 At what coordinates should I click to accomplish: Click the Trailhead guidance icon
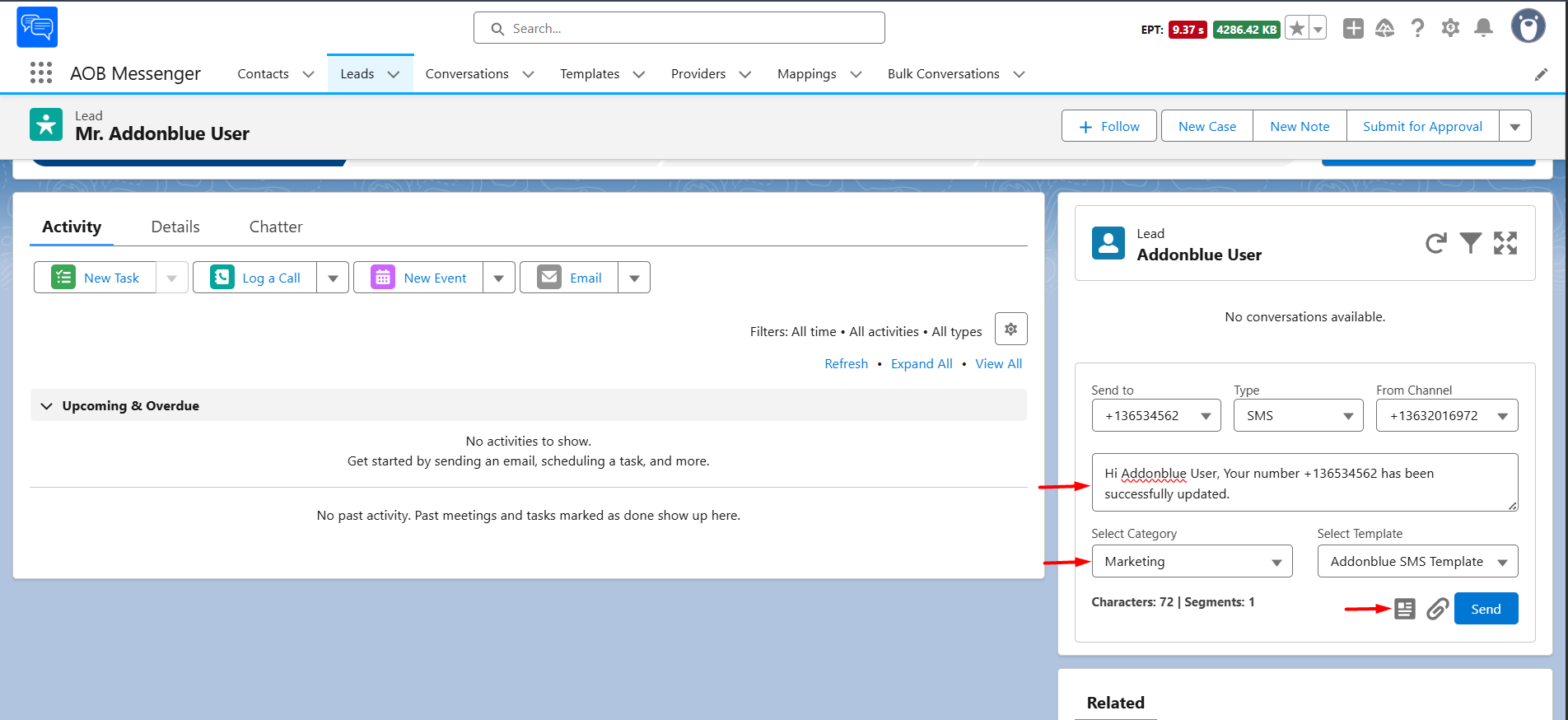click(x=1385, y=29)
